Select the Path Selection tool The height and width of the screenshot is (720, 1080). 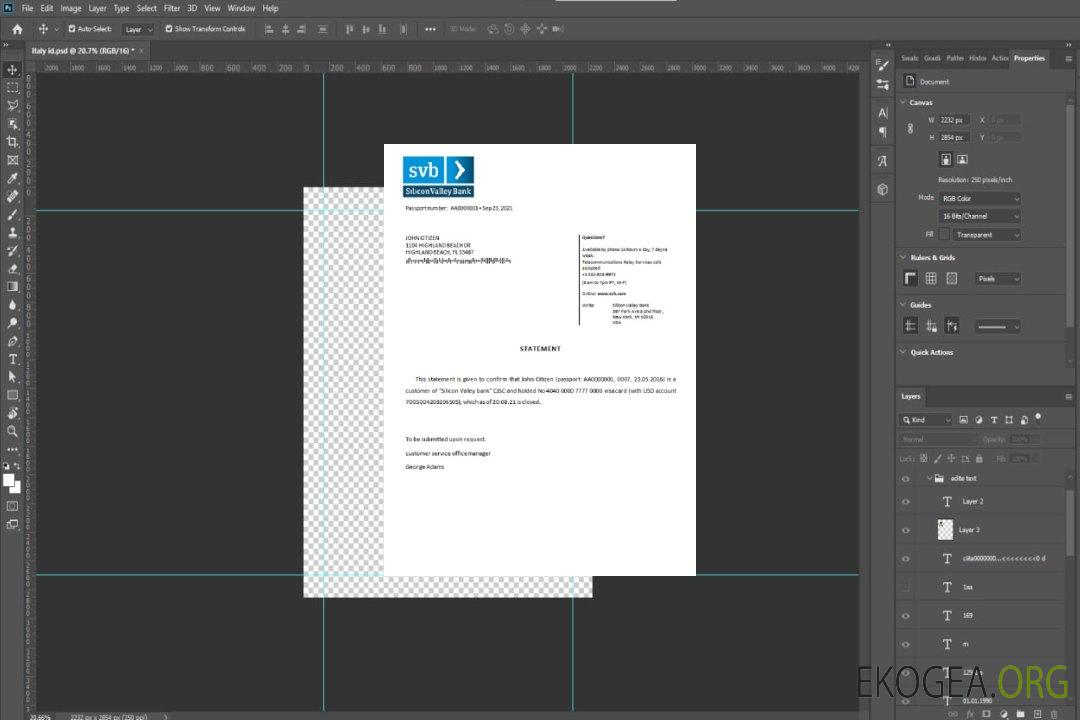click(x=12, y=377)
